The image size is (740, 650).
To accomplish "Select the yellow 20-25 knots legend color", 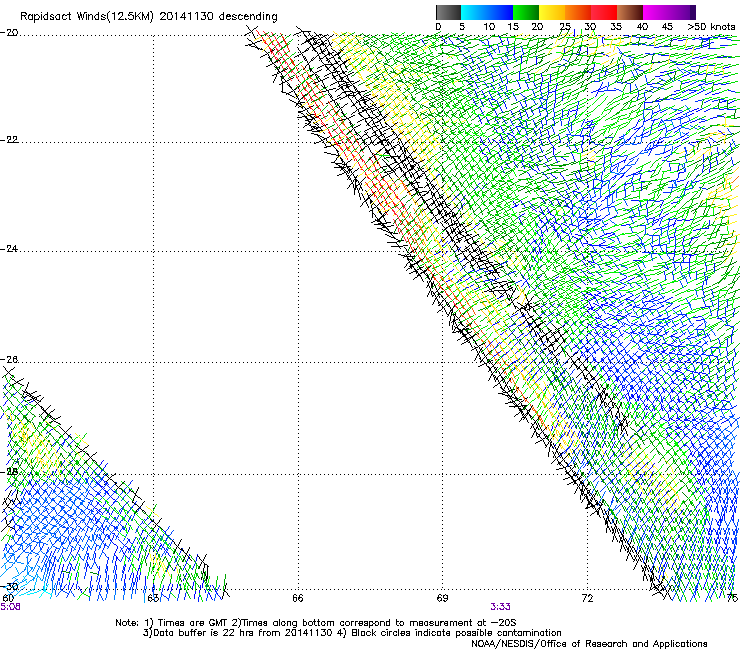I will tap(552, 12).
